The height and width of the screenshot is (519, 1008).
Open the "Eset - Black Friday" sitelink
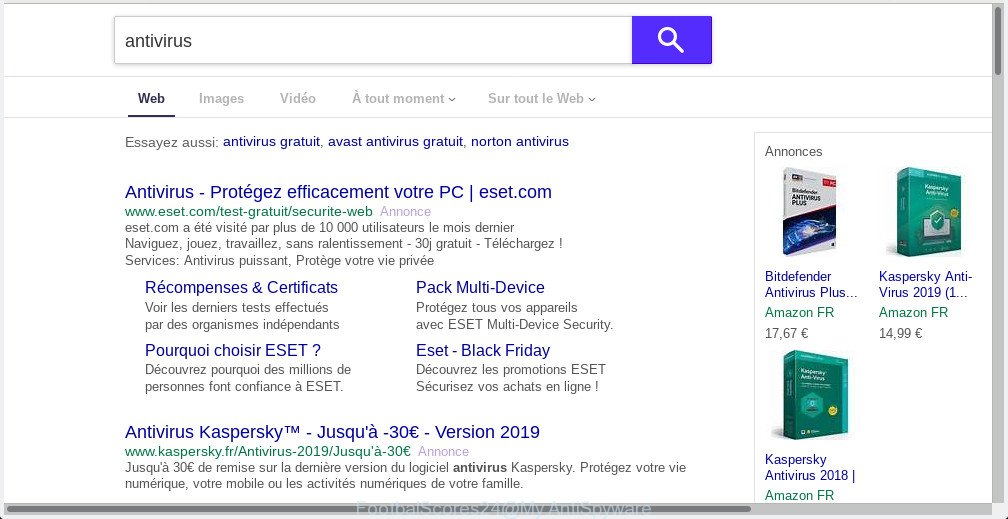point(483,351)
